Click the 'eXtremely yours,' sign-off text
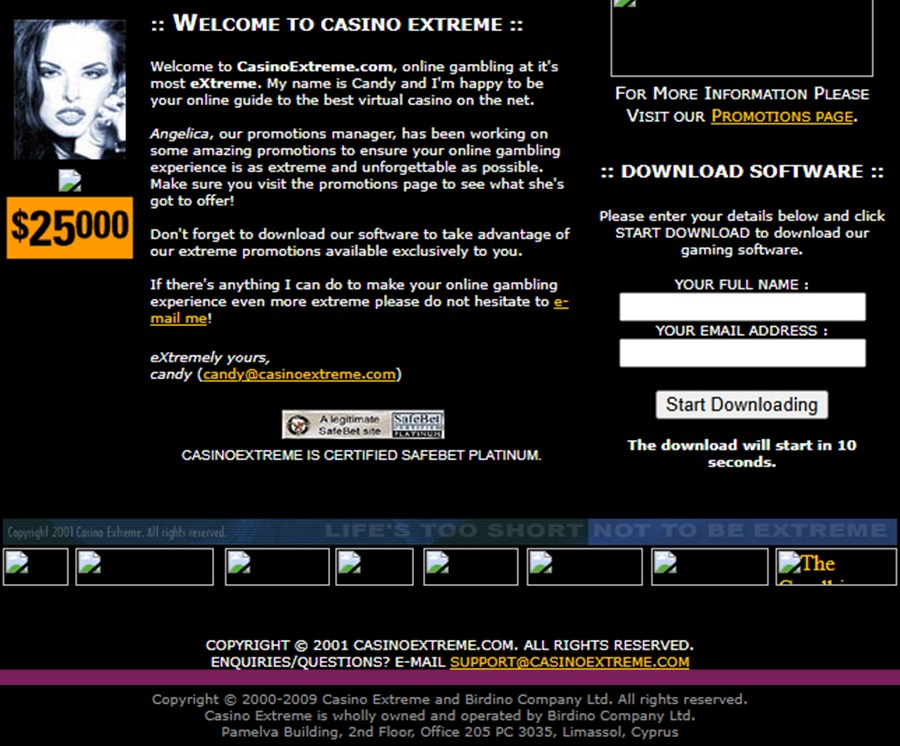The width and height of the screenshot is (900, 746). click(x=210, y=358)
